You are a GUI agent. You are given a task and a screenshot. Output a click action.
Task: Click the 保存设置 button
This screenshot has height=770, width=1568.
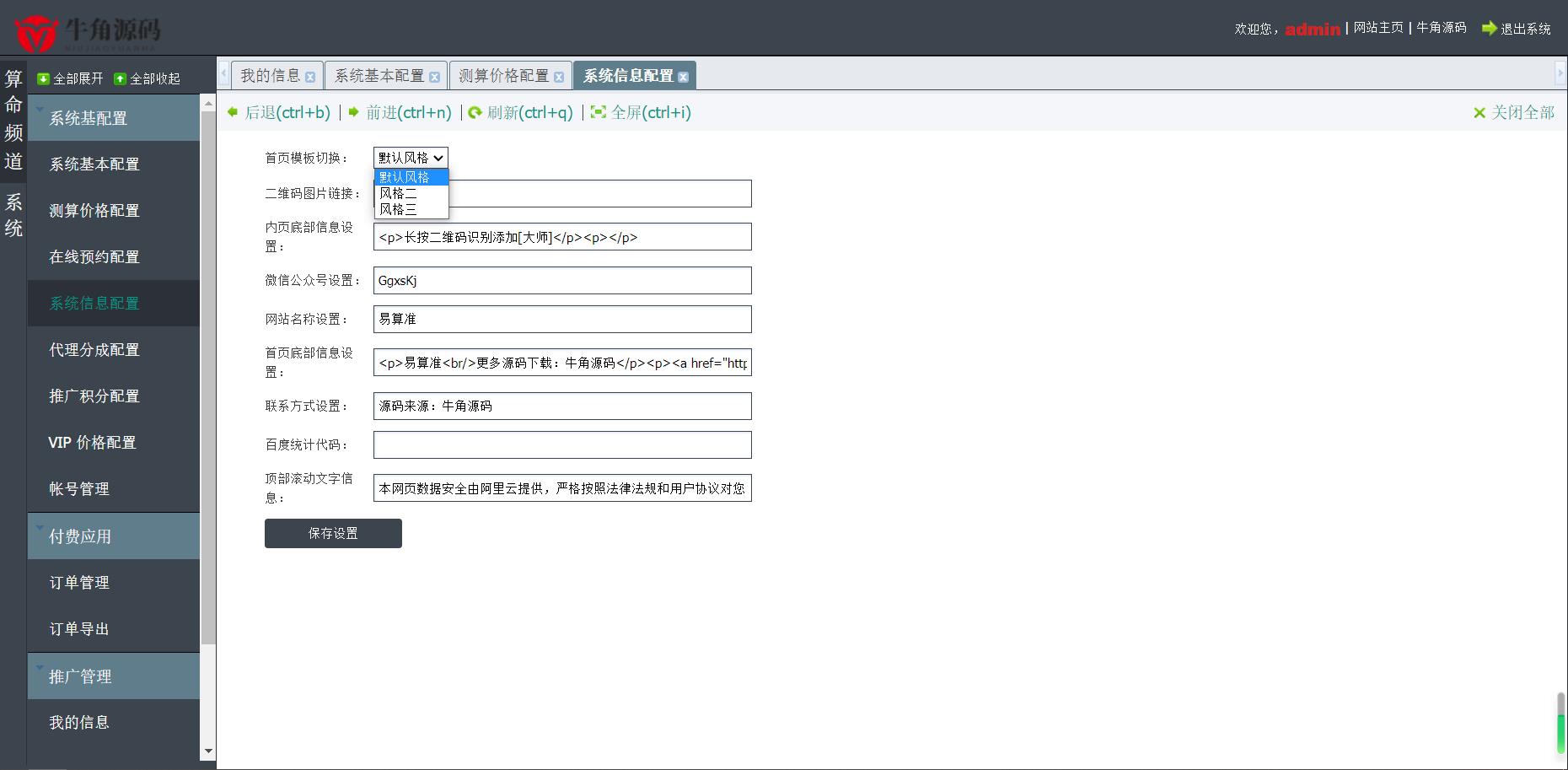333,533
